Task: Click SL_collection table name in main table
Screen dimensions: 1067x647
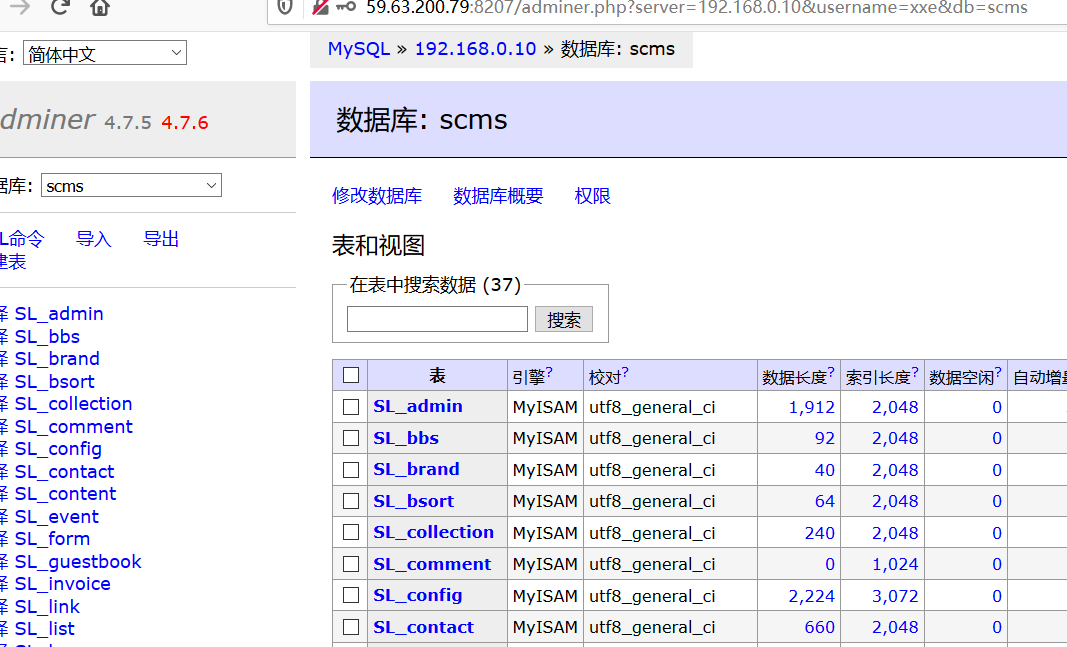Action: tap(433, 532)
